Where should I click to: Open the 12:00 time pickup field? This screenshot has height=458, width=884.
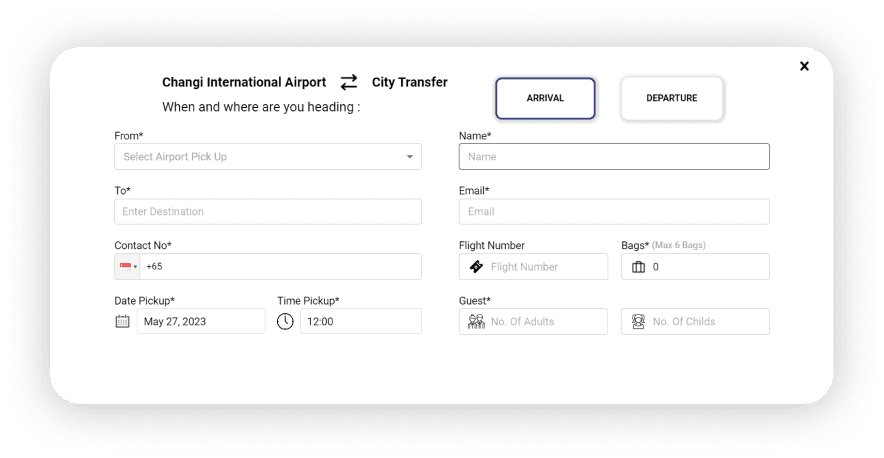click(x=361, y=322)
